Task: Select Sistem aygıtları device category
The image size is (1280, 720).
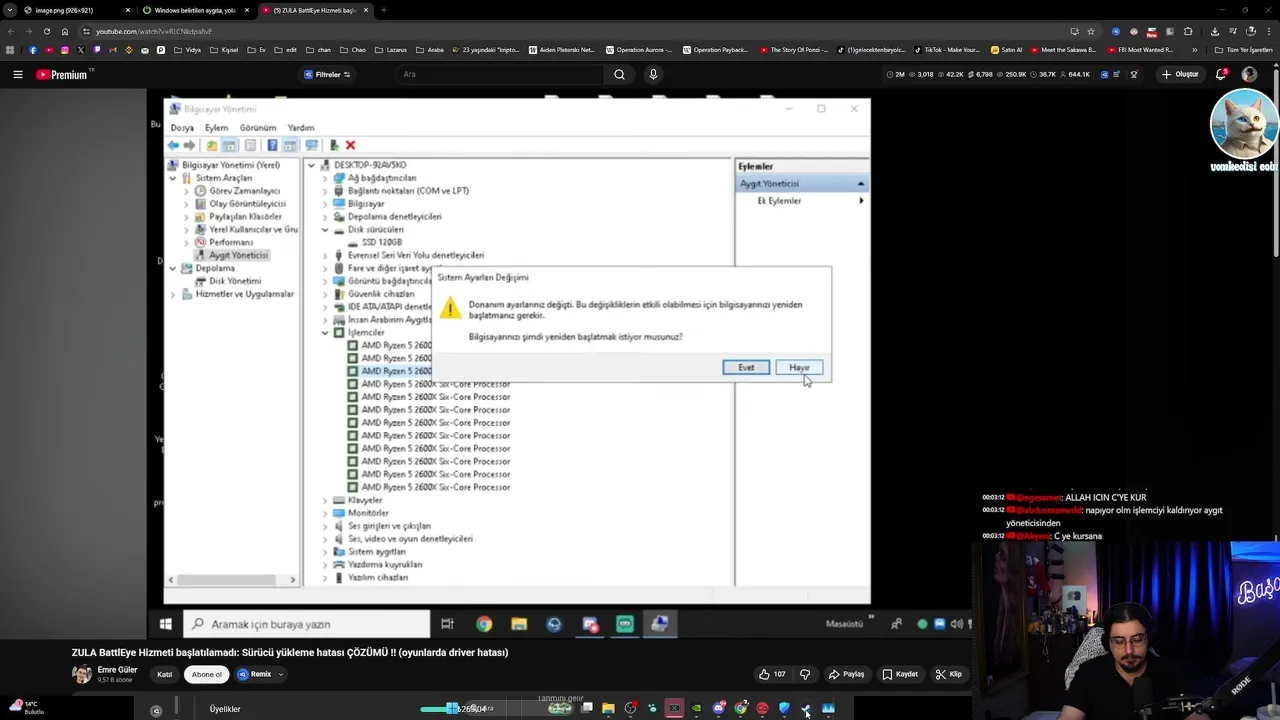Action: [x=376, y=552]
